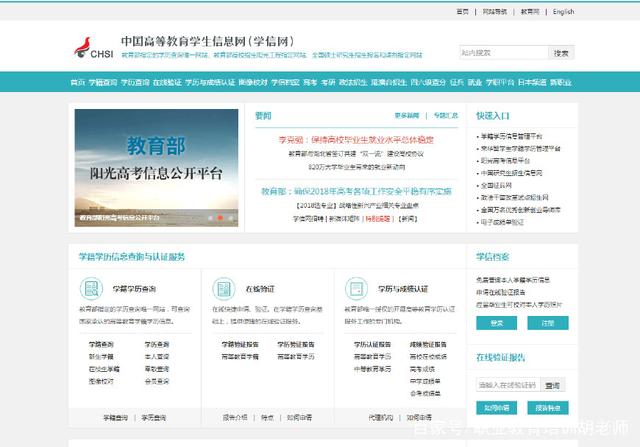
Task: Open 学籍查询 in the navigation bar
Action: pyautogui.click(x=104, y=82)
